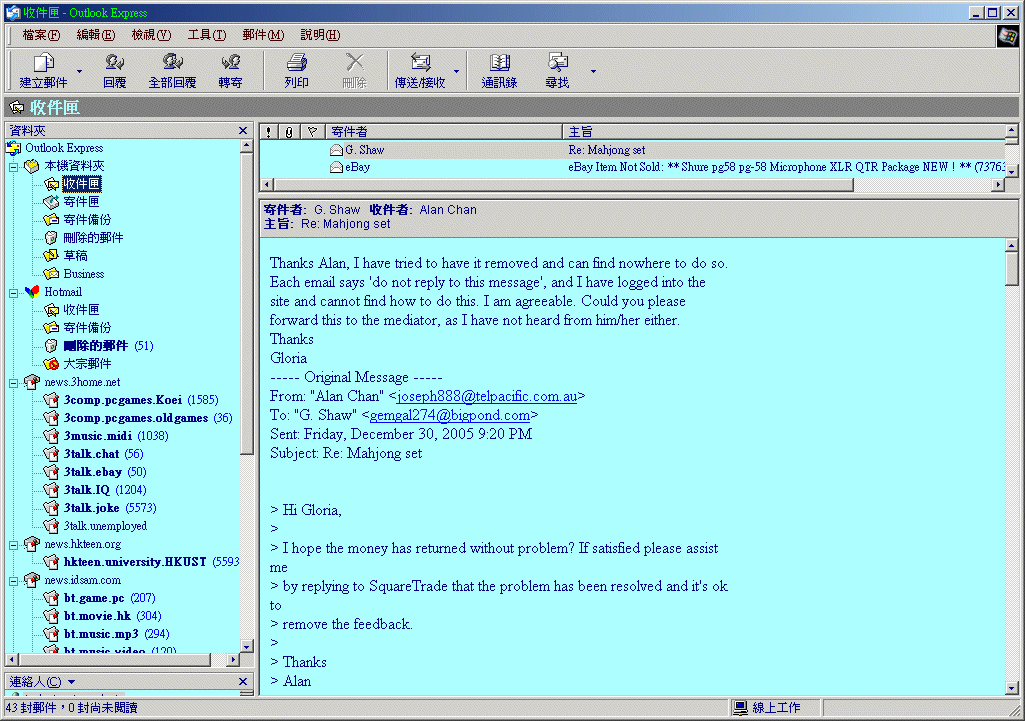Collapse the news.3home.net tree node
This screenshot has height=721, width=1025.
pyautogui.click(x=14, y=383)
